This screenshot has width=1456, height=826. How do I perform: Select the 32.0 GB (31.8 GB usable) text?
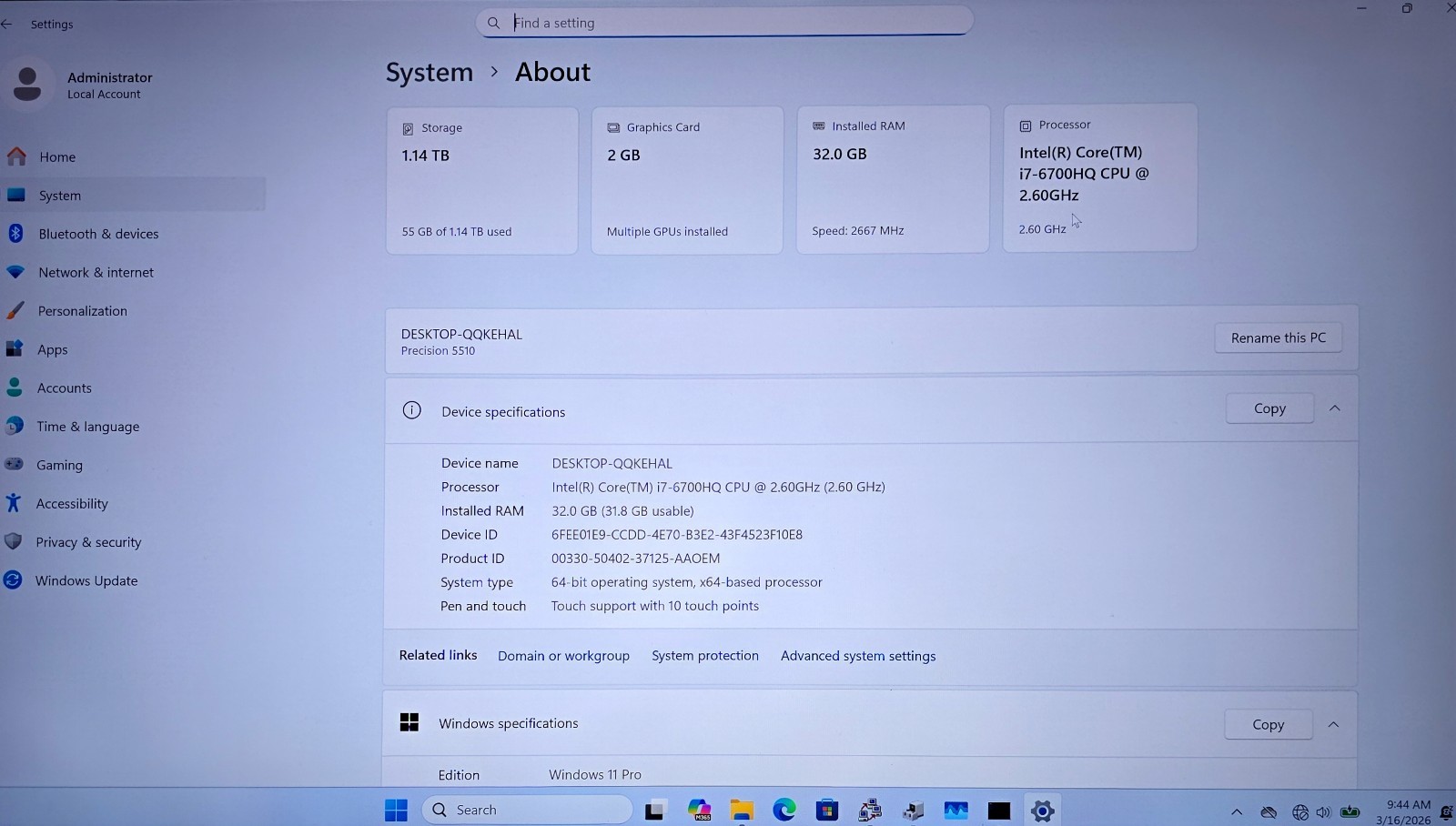pyautogui.click(x=622, y=511)
